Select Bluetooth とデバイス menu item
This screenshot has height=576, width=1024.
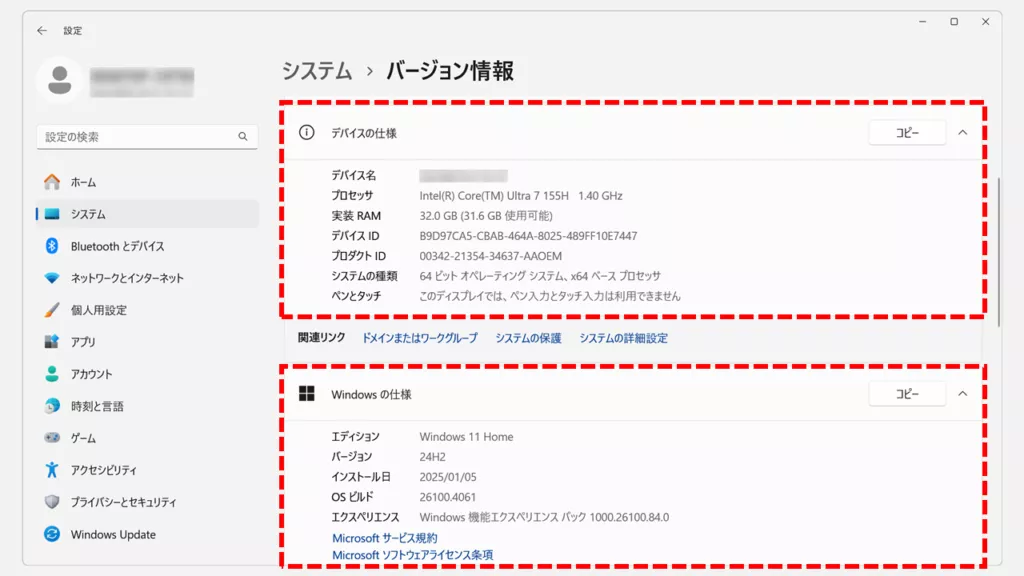click(x=148, y=246)
